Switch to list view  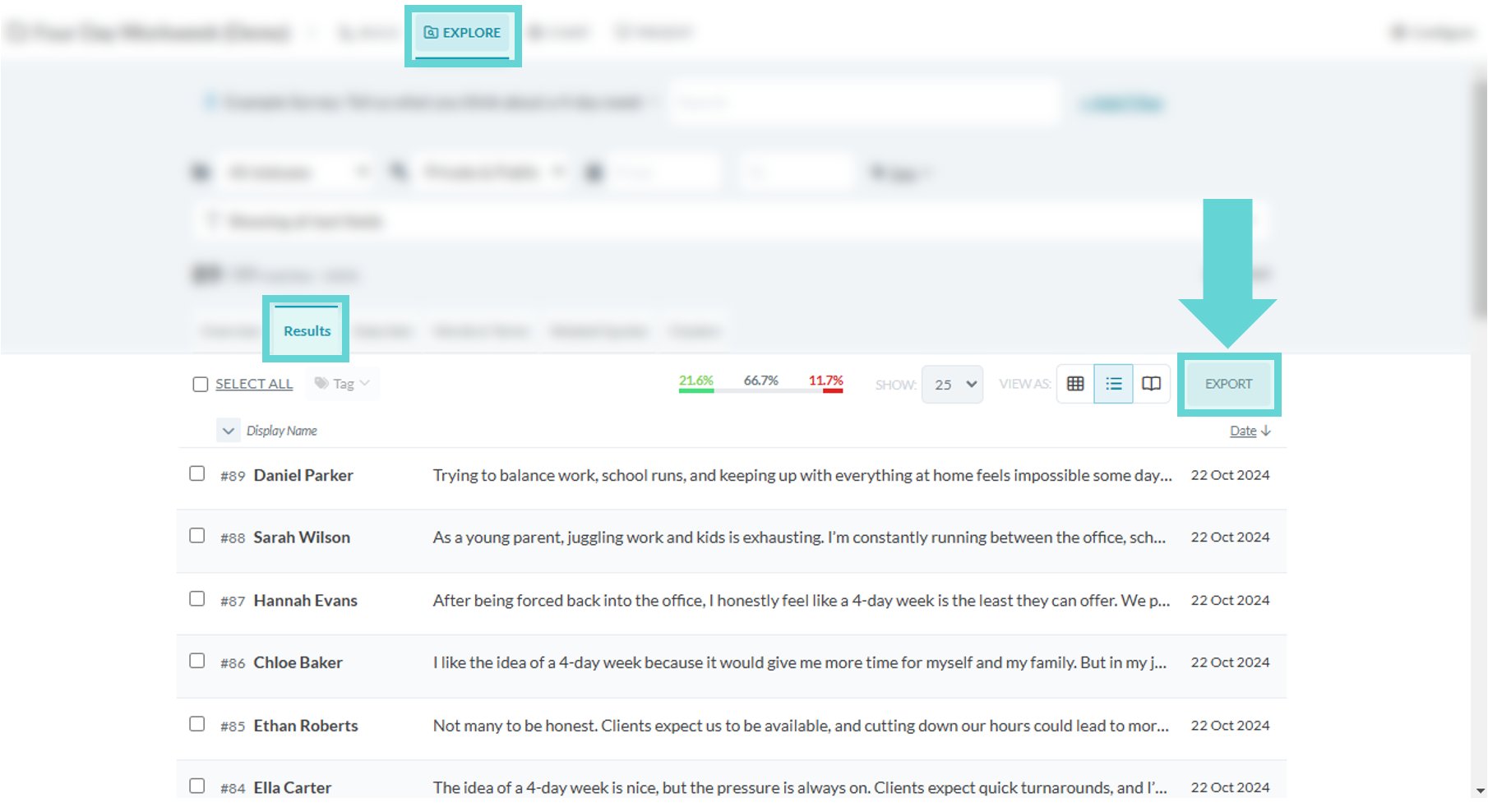[1113, 384]
